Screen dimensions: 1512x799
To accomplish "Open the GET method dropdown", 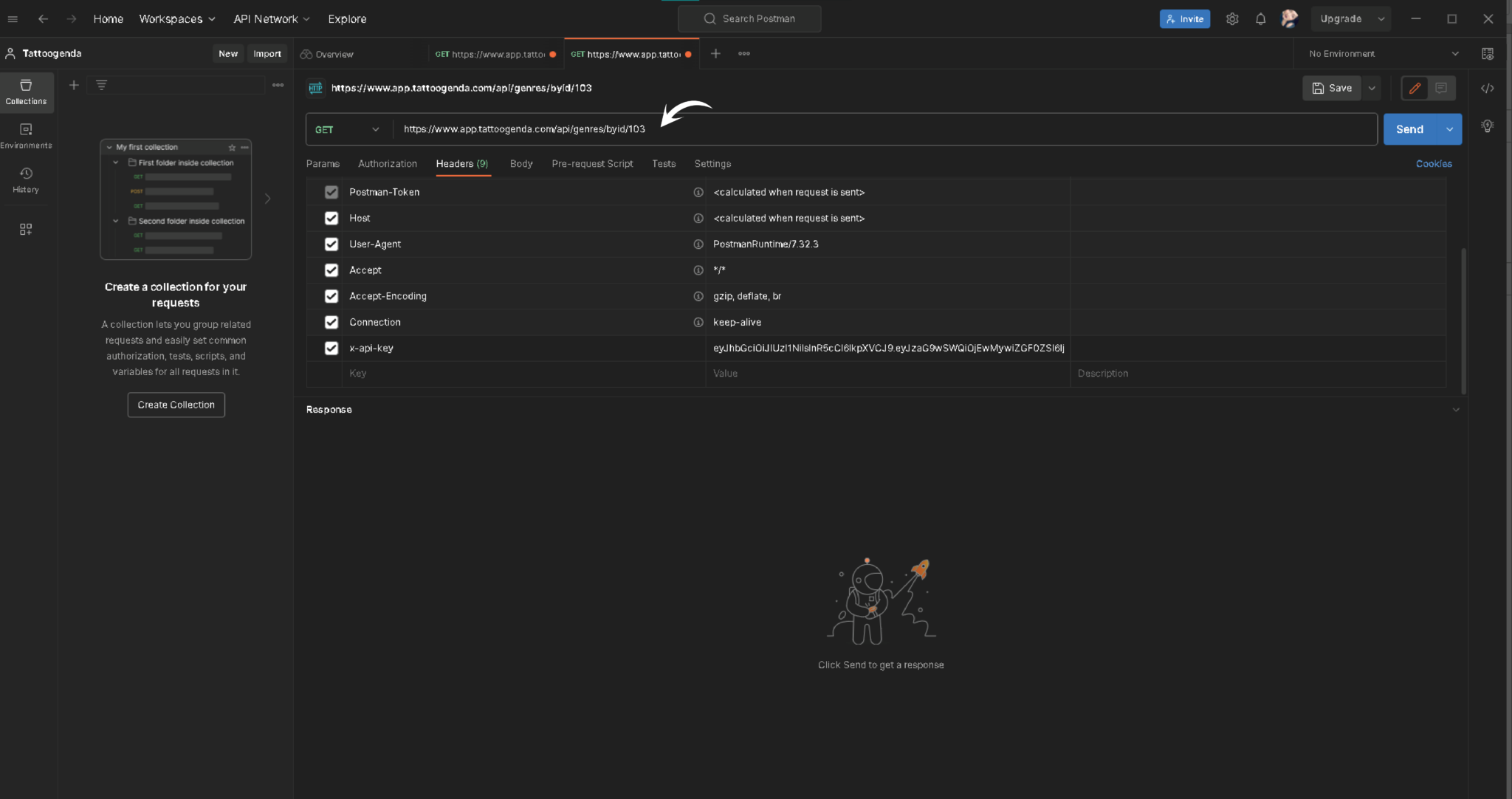I will click(x=347, y=129).
